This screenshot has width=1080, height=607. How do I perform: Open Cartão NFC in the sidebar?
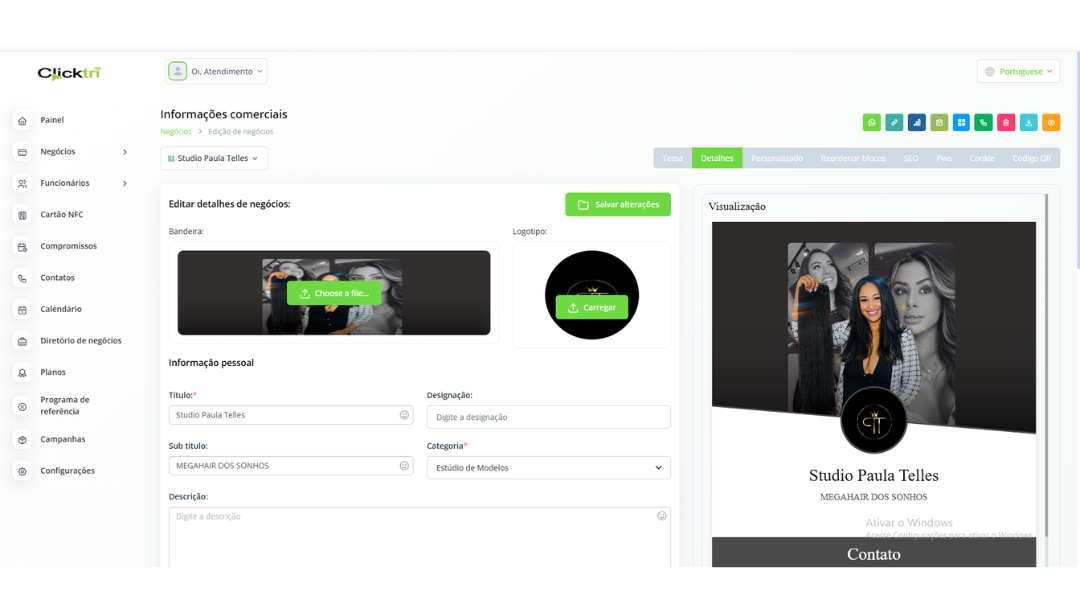click(x=61, y=215)
